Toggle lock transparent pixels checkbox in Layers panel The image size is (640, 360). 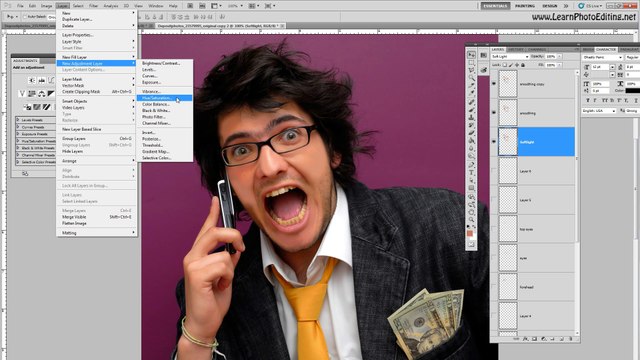(x=505, y=65)
